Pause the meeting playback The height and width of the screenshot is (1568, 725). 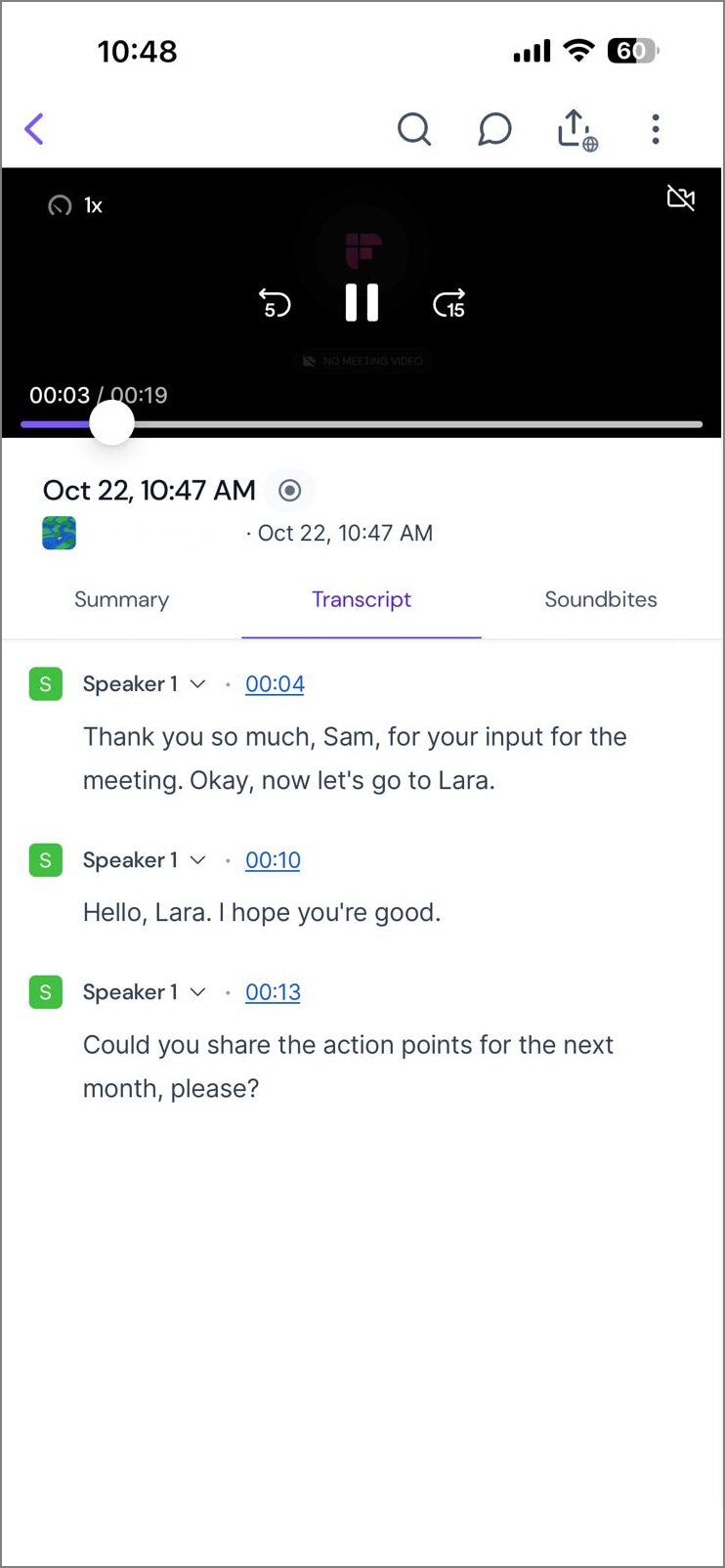[x=362, y=303]
